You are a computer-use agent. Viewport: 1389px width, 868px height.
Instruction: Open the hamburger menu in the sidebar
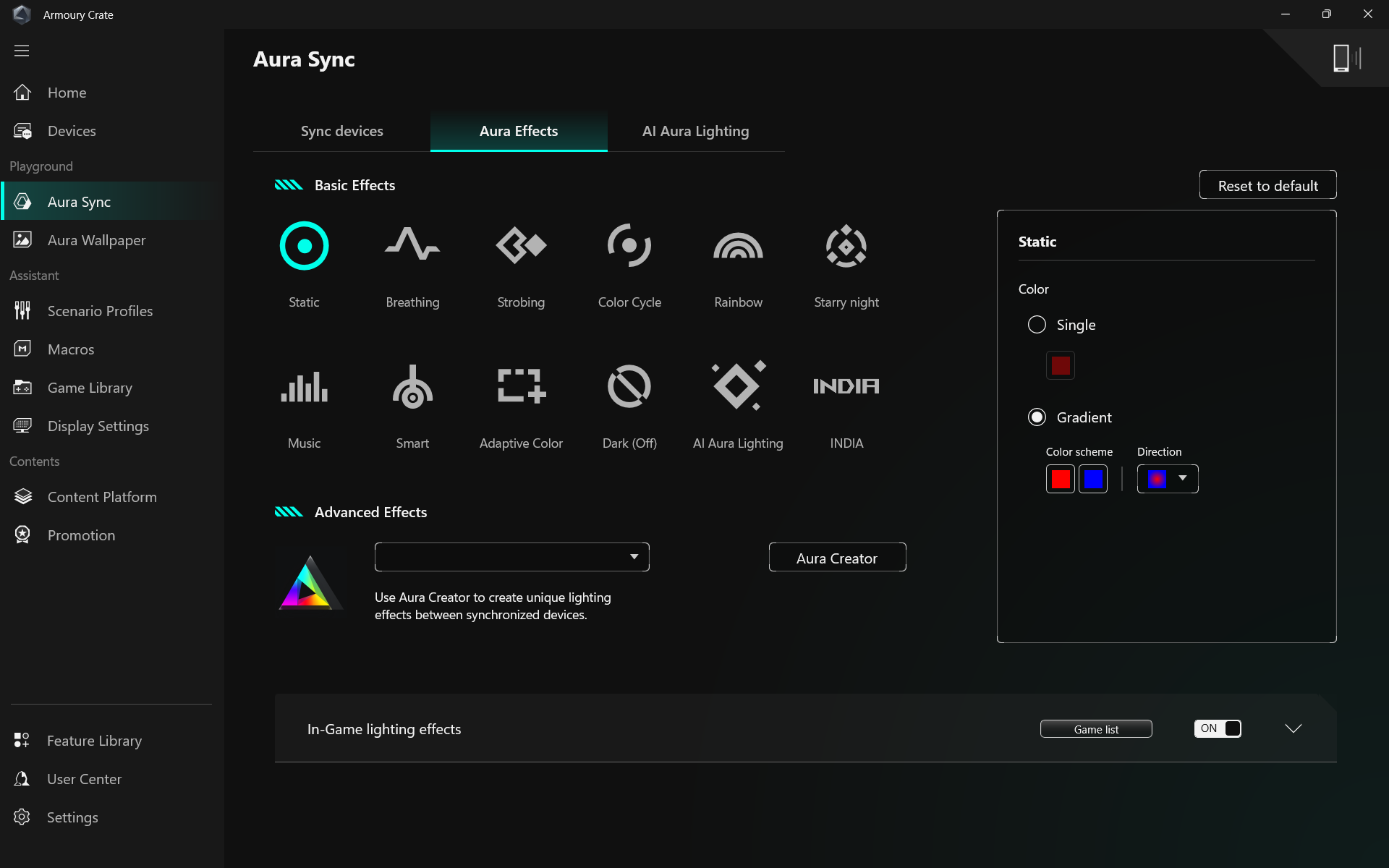pos(22,51)
